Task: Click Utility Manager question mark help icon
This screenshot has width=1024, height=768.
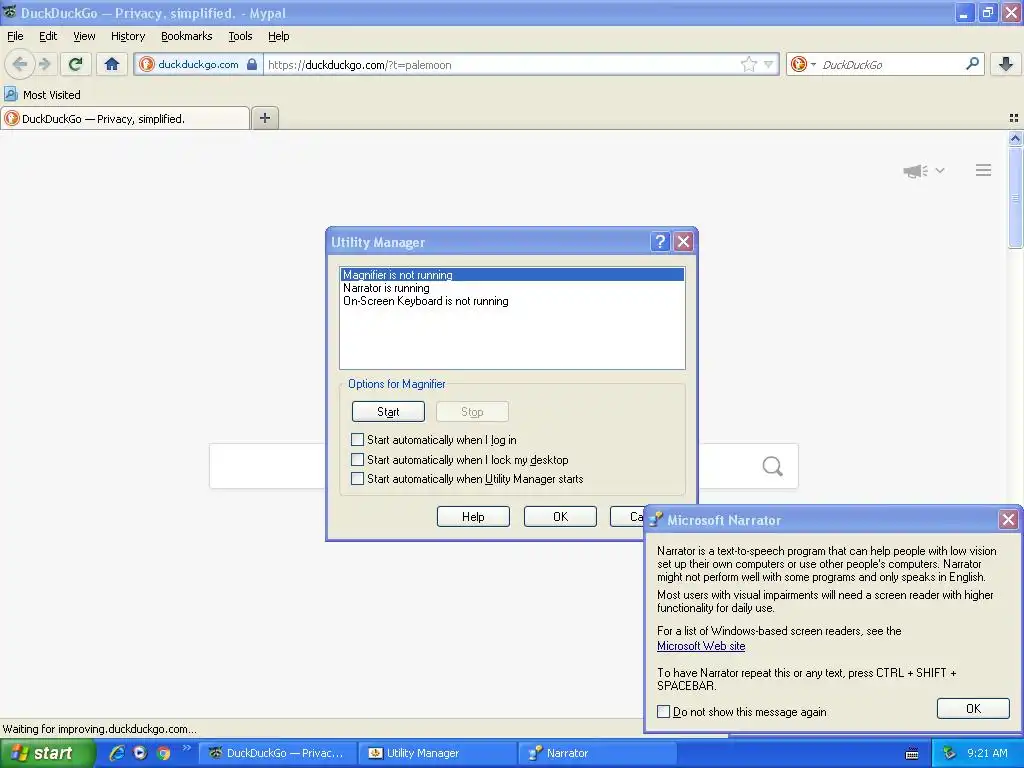Action: coord(660,242)
